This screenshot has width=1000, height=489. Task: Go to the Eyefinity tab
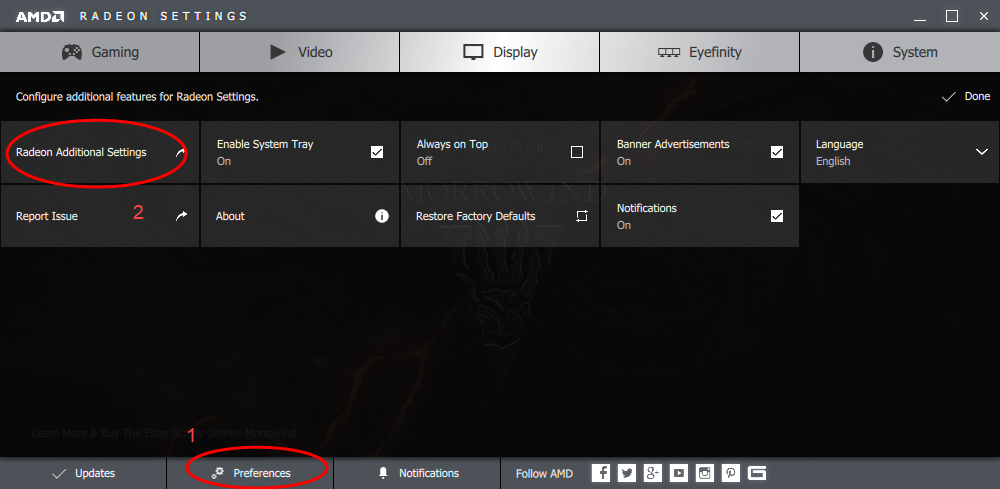tap(699, 52)
